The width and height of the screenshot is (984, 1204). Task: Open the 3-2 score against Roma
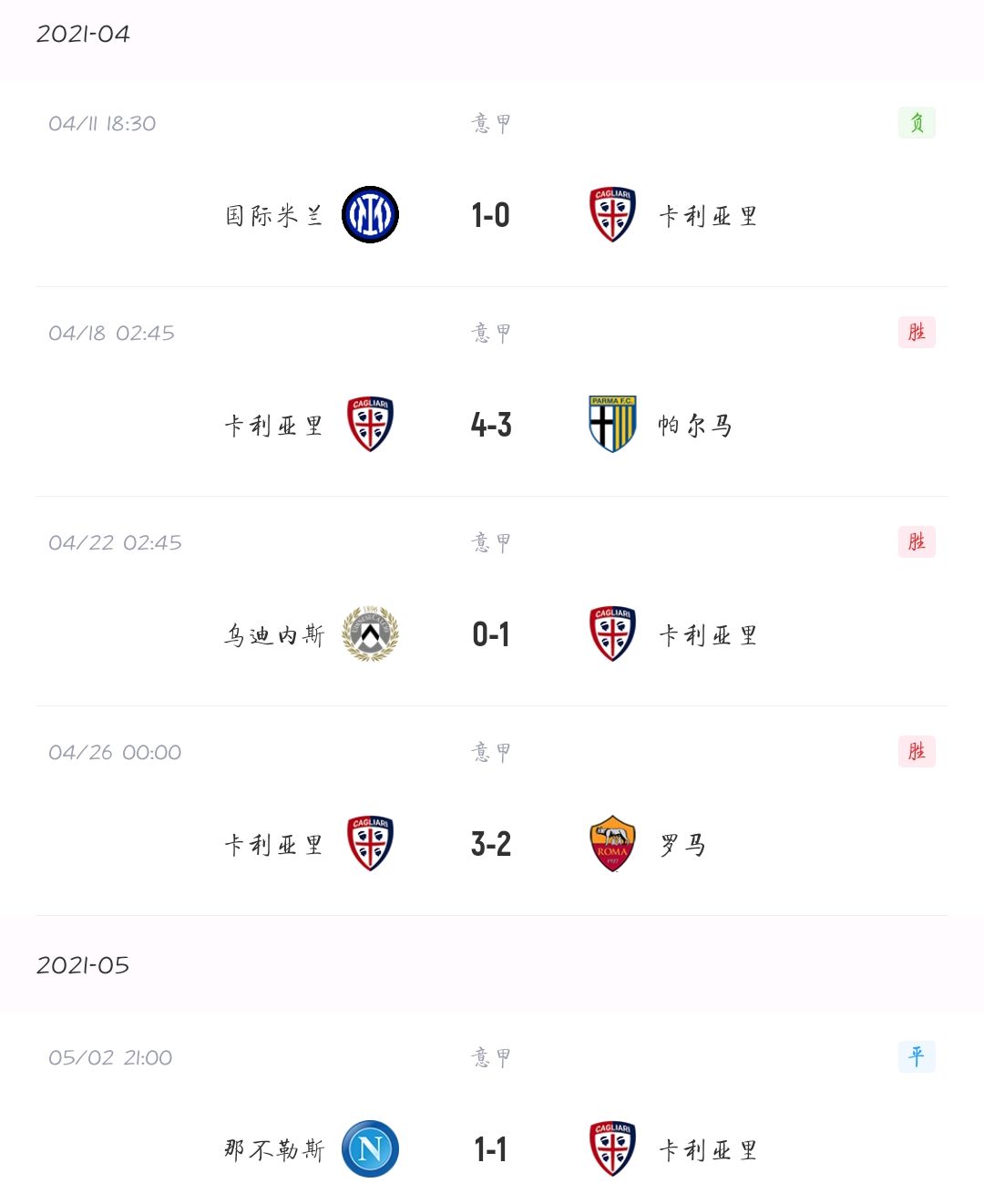pos(490,844)
